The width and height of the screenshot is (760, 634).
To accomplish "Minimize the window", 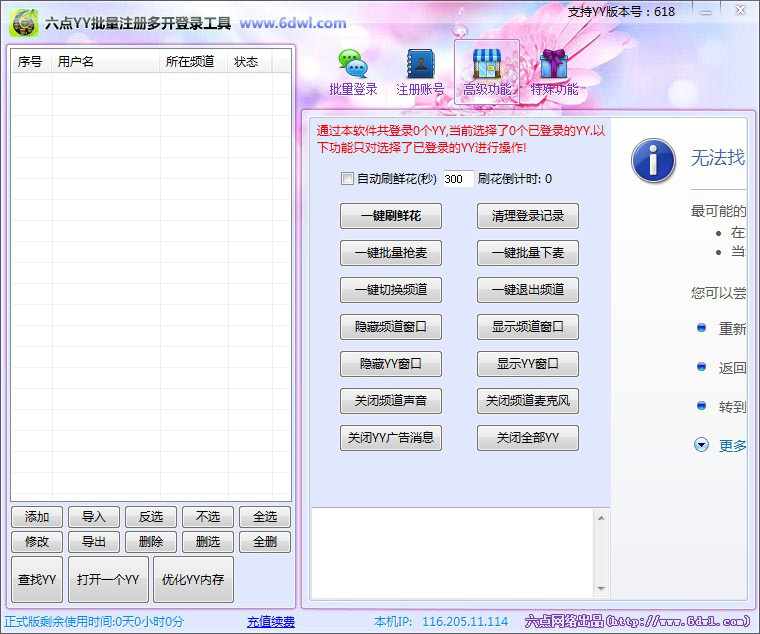I will (x=707, y=11).
